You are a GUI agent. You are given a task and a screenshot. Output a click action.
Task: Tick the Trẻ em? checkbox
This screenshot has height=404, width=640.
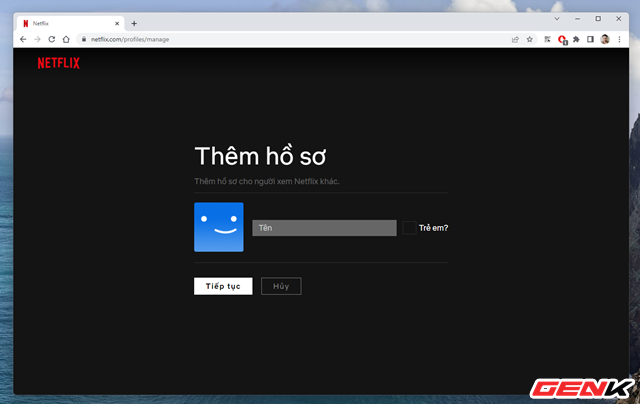[x=409, y=228]
